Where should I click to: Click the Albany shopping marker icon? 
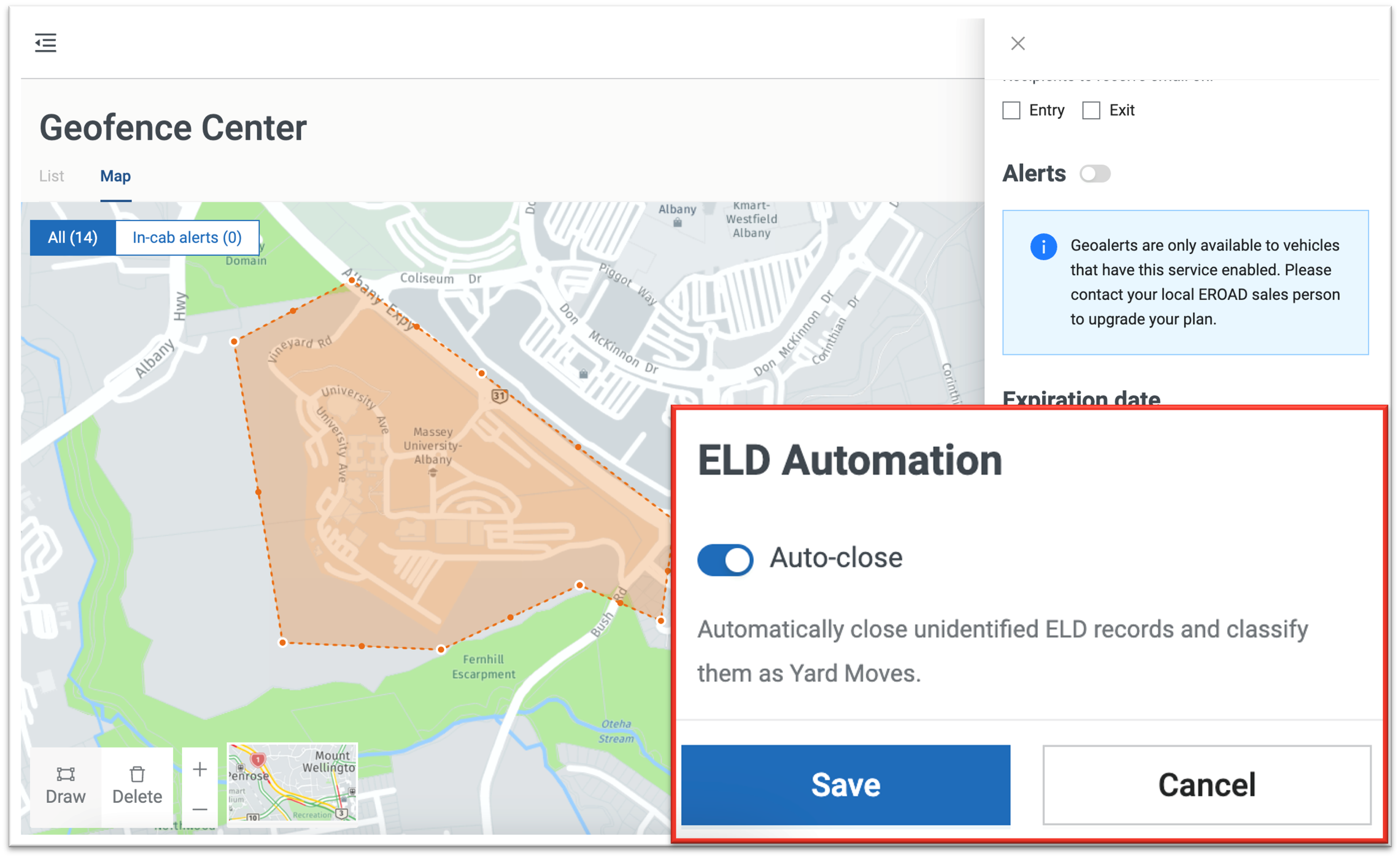(677, 222)
